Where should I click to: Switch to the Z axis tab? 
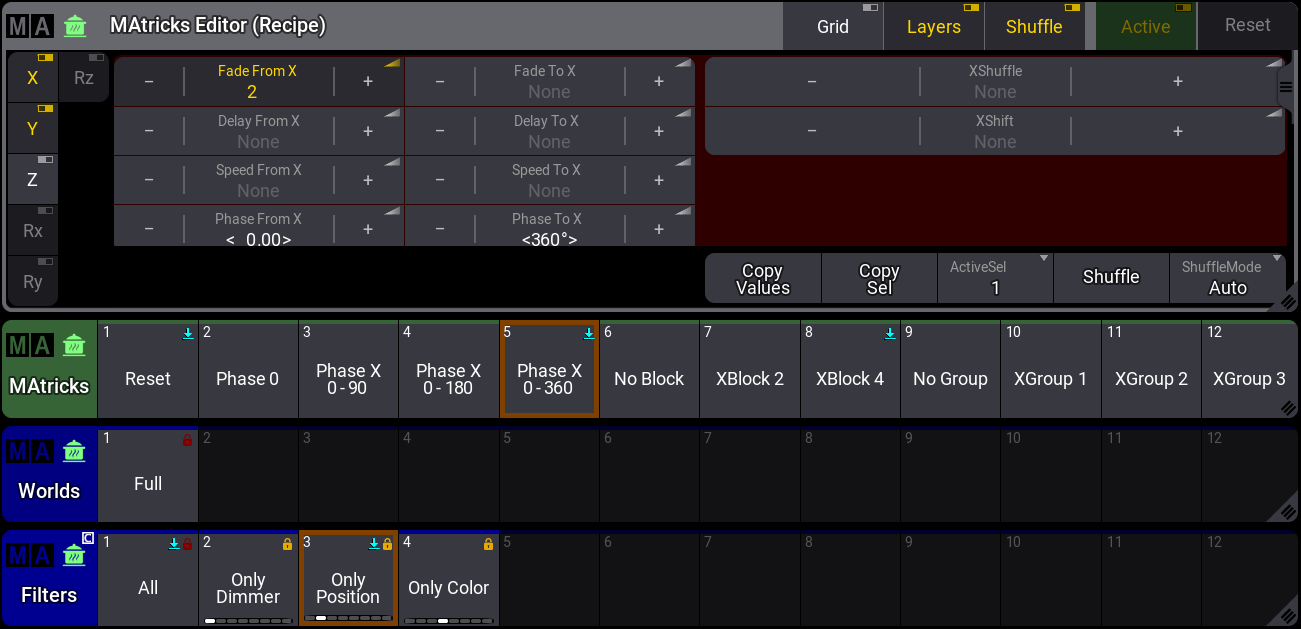[33, 180]
